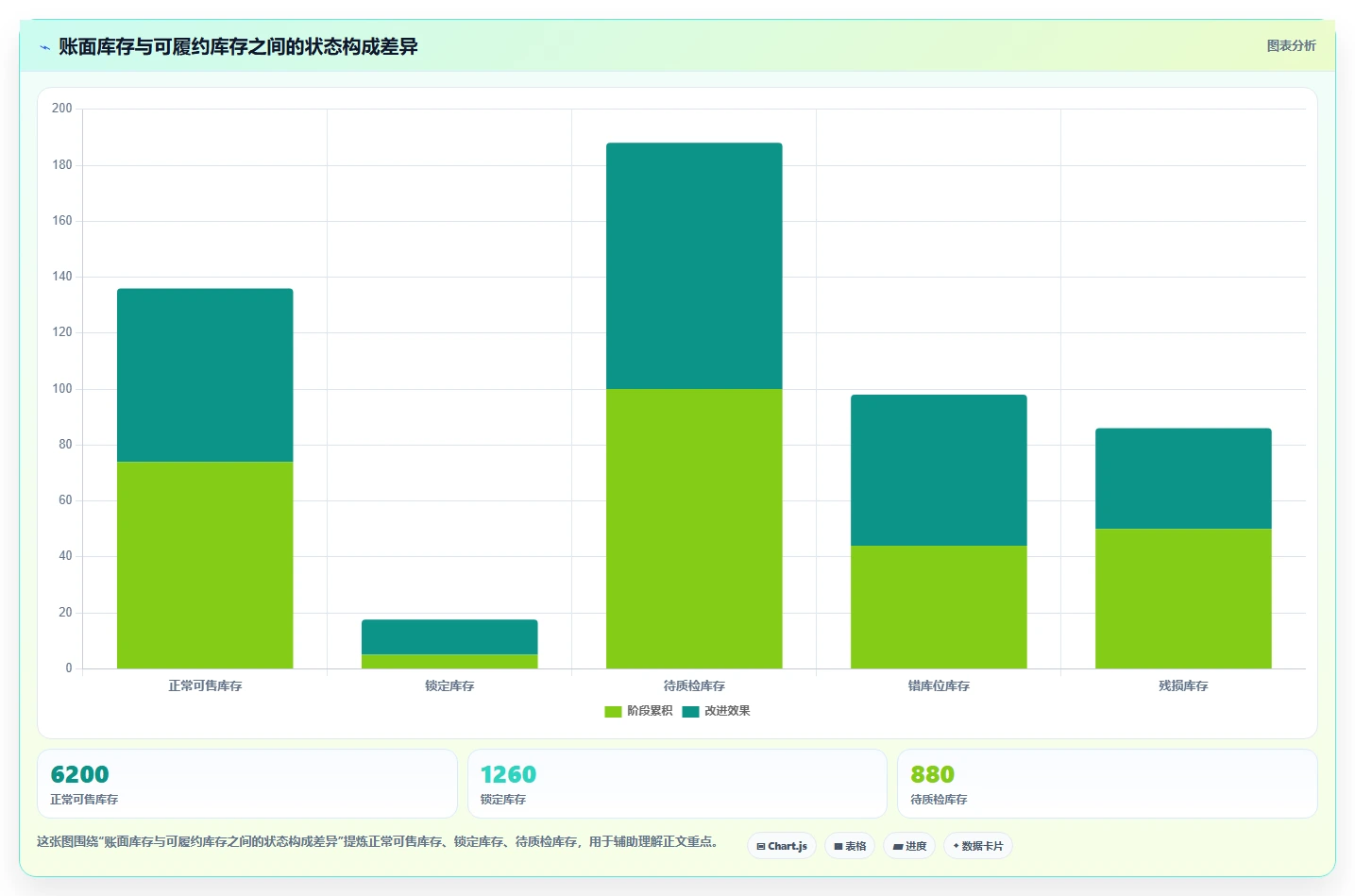
Task: Click the green segment of 正常可售库存 bar
Action: 205,565
